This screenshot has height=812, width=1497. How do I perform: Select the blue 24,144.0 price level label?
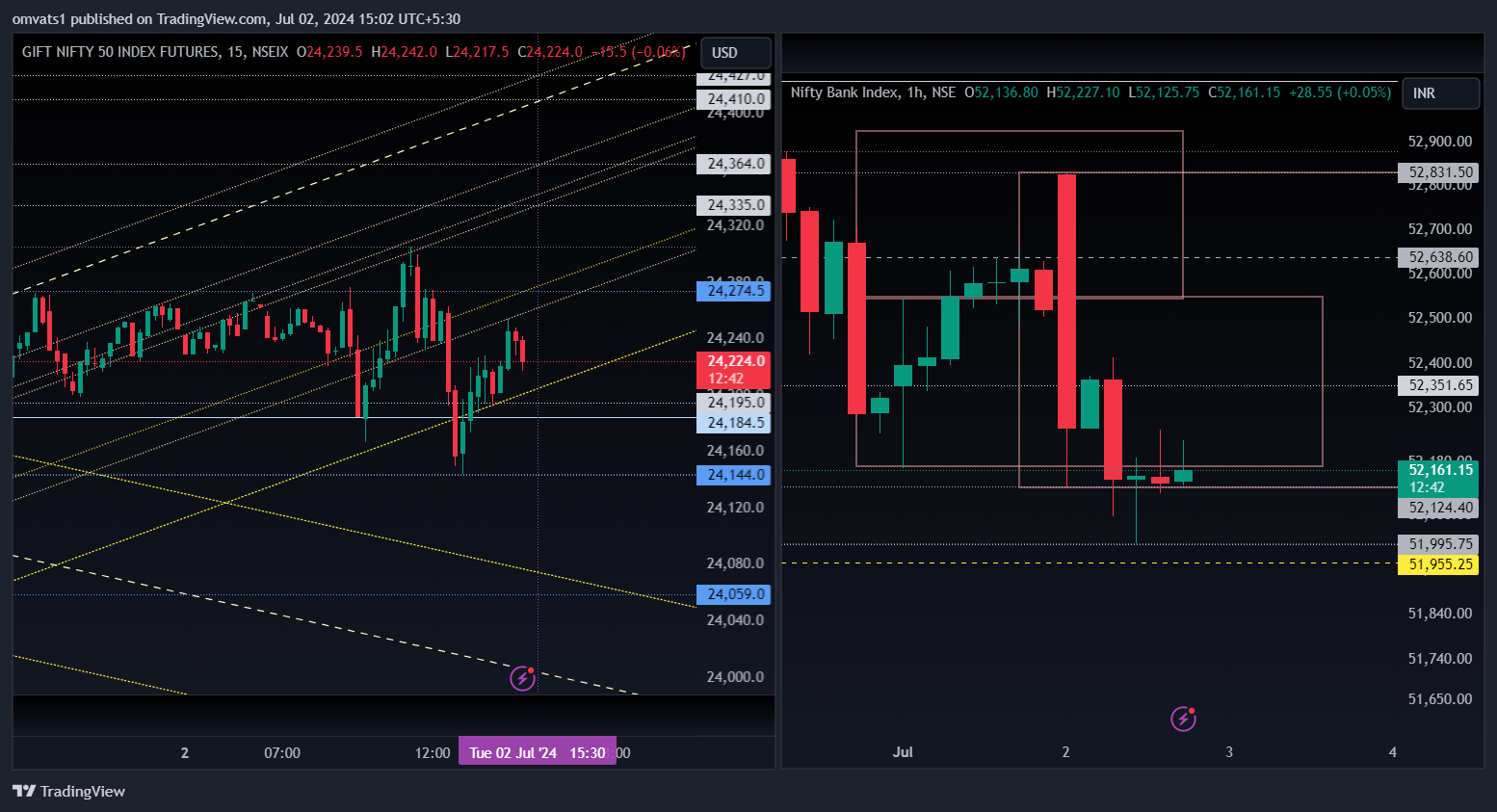734,475
